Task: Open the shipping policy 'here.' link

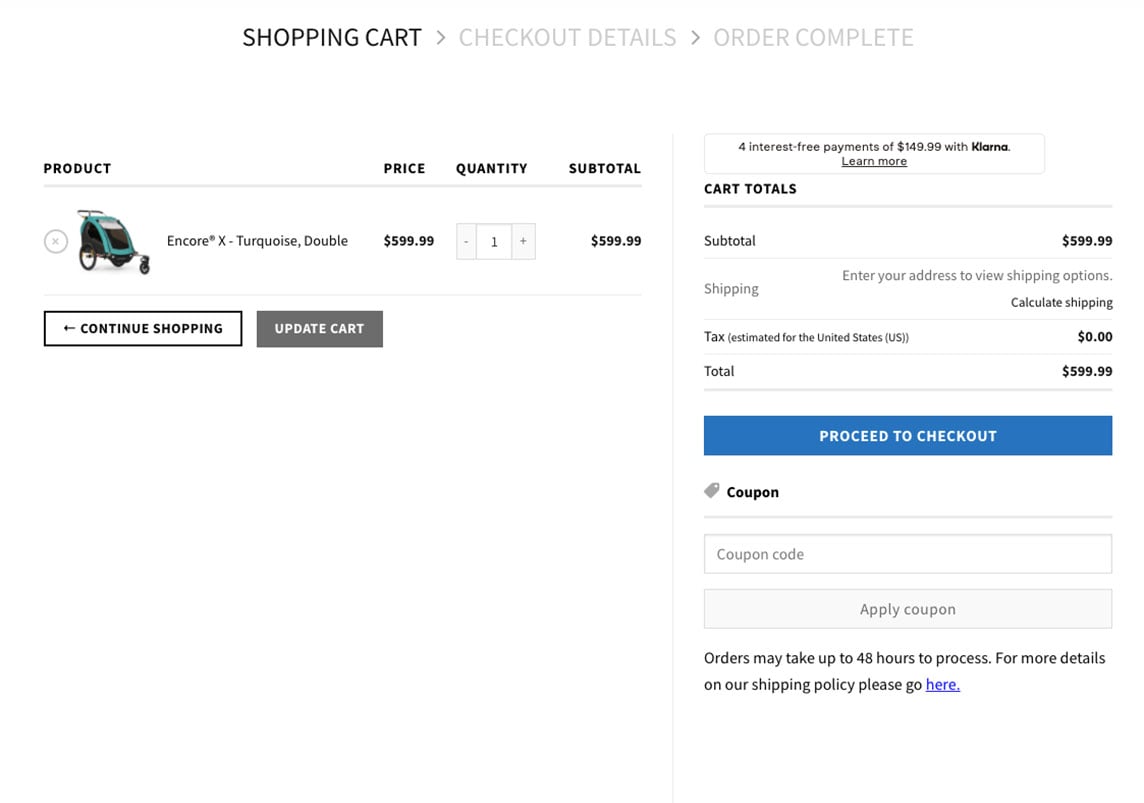Action: click(943, 684)
